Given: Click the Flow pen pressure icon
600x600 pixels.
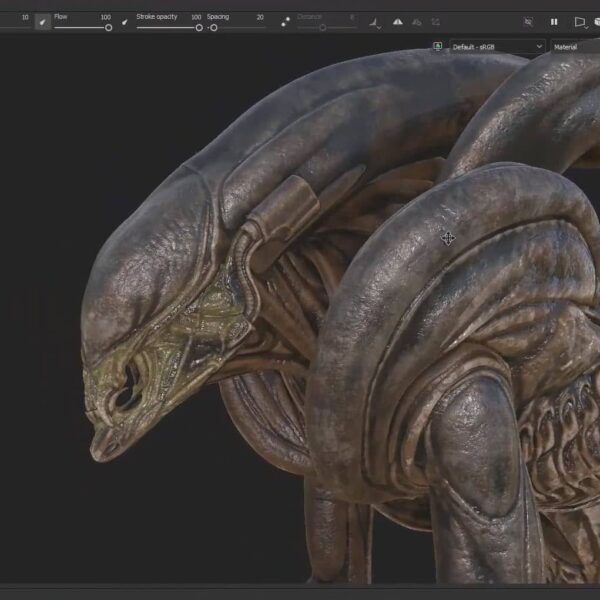Looking at the screenshot, I should 42,21.
